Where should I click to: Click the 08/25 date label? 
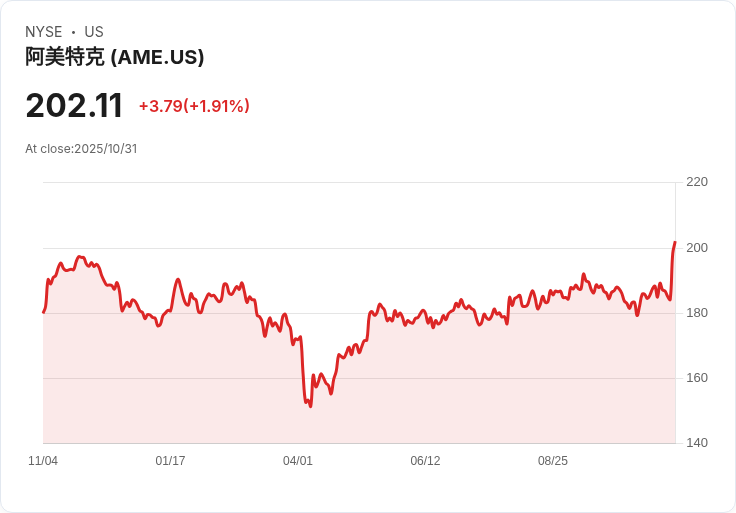tap(553, 461)
